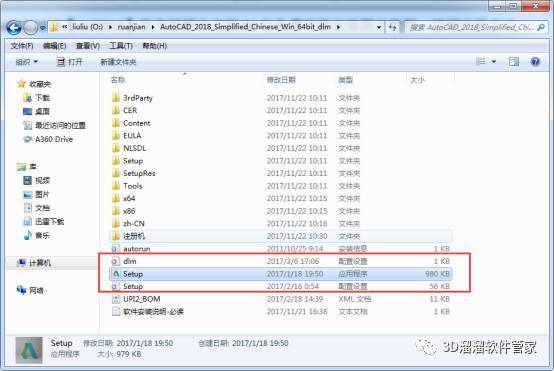Select the zh-CN folder icon
Viewport: 554px width, 371px height.
coord(116,224)
